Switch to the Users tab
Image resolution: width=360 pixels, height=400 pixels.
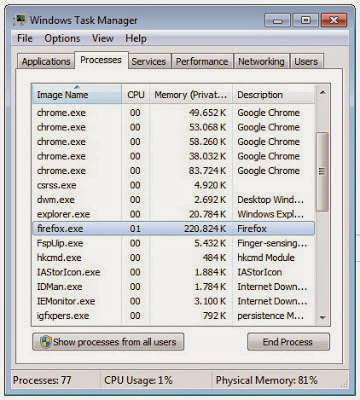(306, 61)
